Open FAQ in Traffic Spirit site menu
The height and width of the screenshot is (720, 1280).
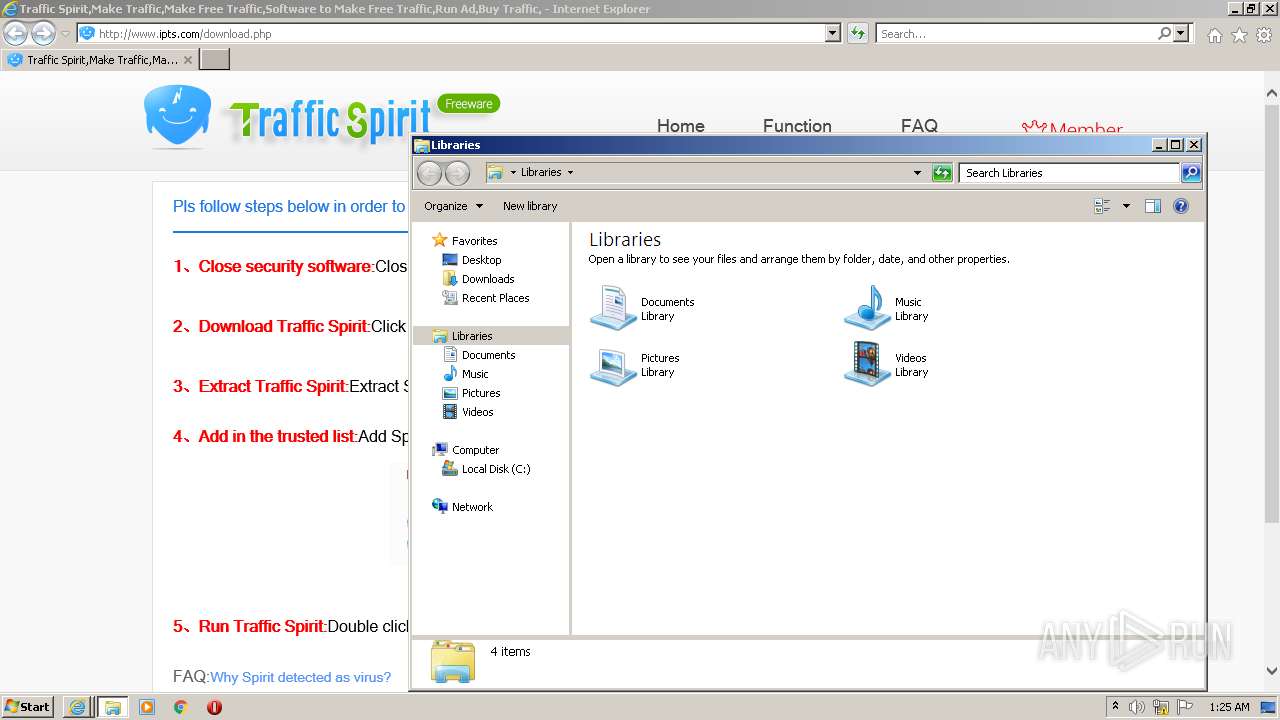click(919, 125)
